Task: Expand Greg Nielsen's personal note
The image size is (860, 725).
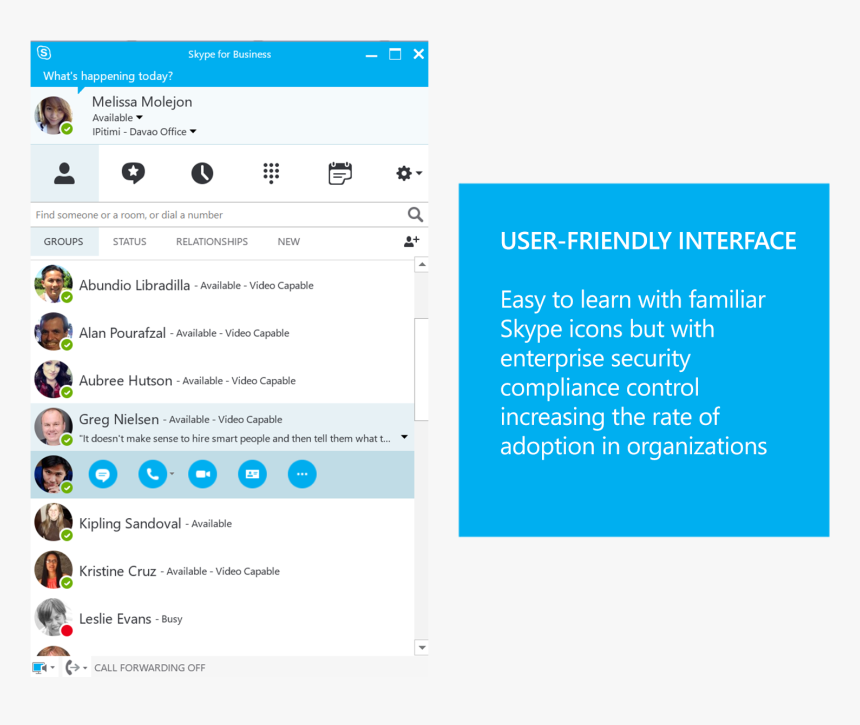Action: coord(404,437)
